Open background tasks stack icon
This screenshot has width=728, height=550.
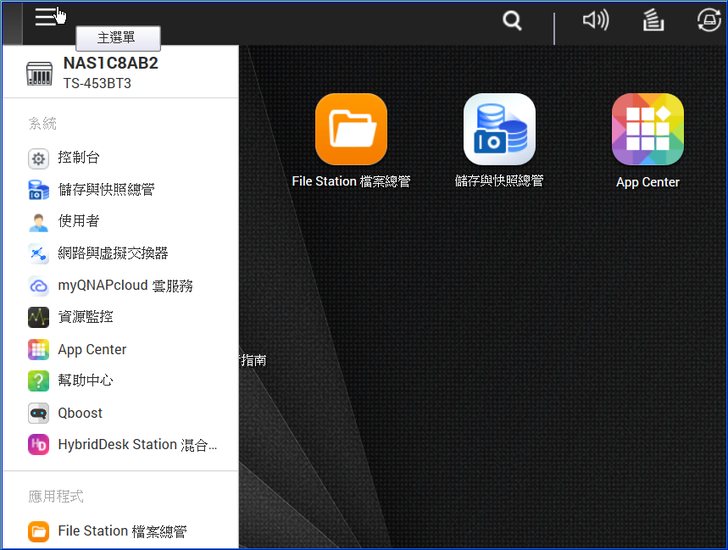point(653,21)
